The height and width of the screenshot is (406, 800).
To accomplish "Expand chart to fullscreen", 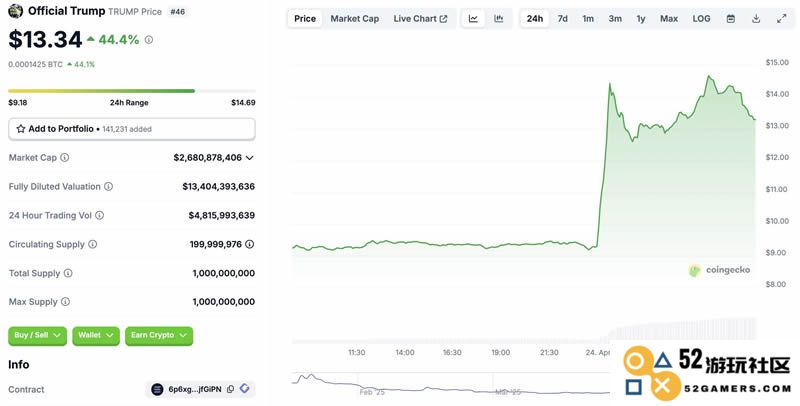I will 782,19.
